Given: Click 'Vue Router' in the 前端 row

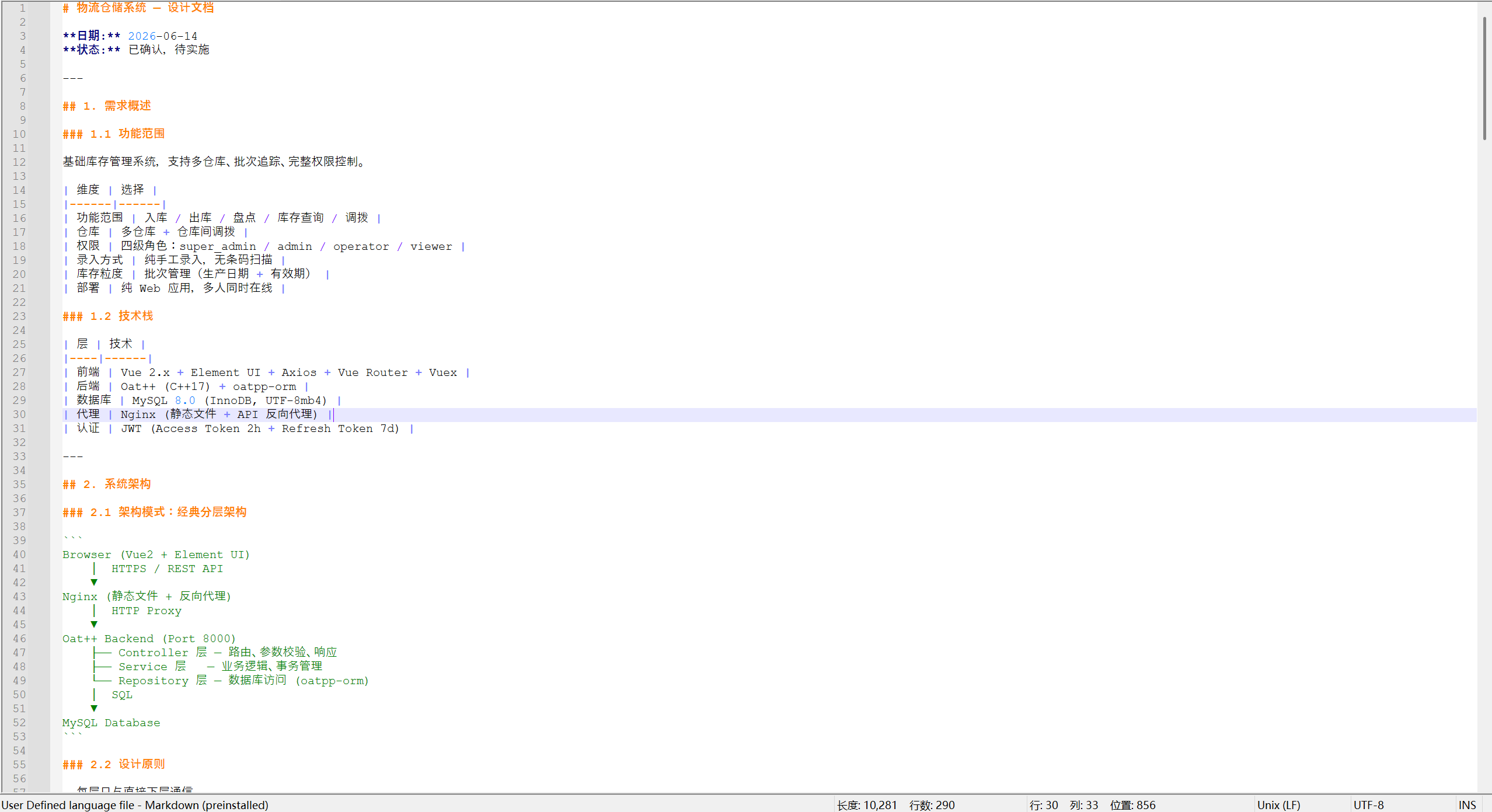Looking at the screenshot, I should [373, 373].
